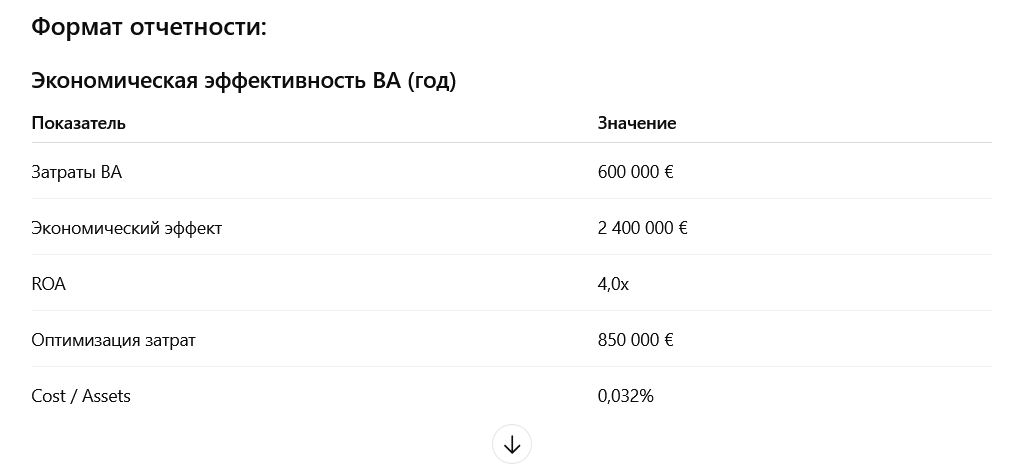Click the 'Показатель' column header

pyautogui.click(x=78, y=123)
